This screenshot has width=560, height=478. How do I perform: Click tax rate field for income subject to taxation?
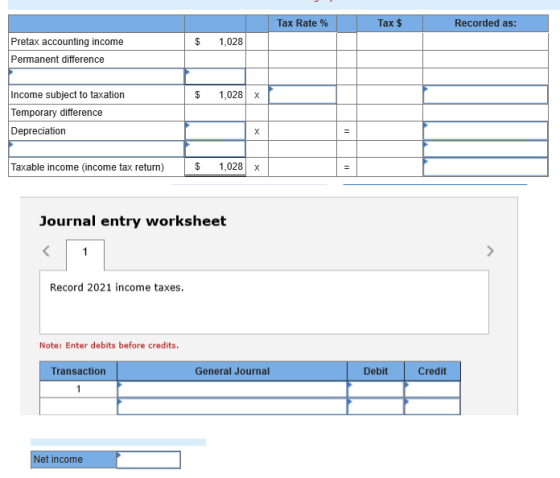pyautogui.click(x=302, y=95)
